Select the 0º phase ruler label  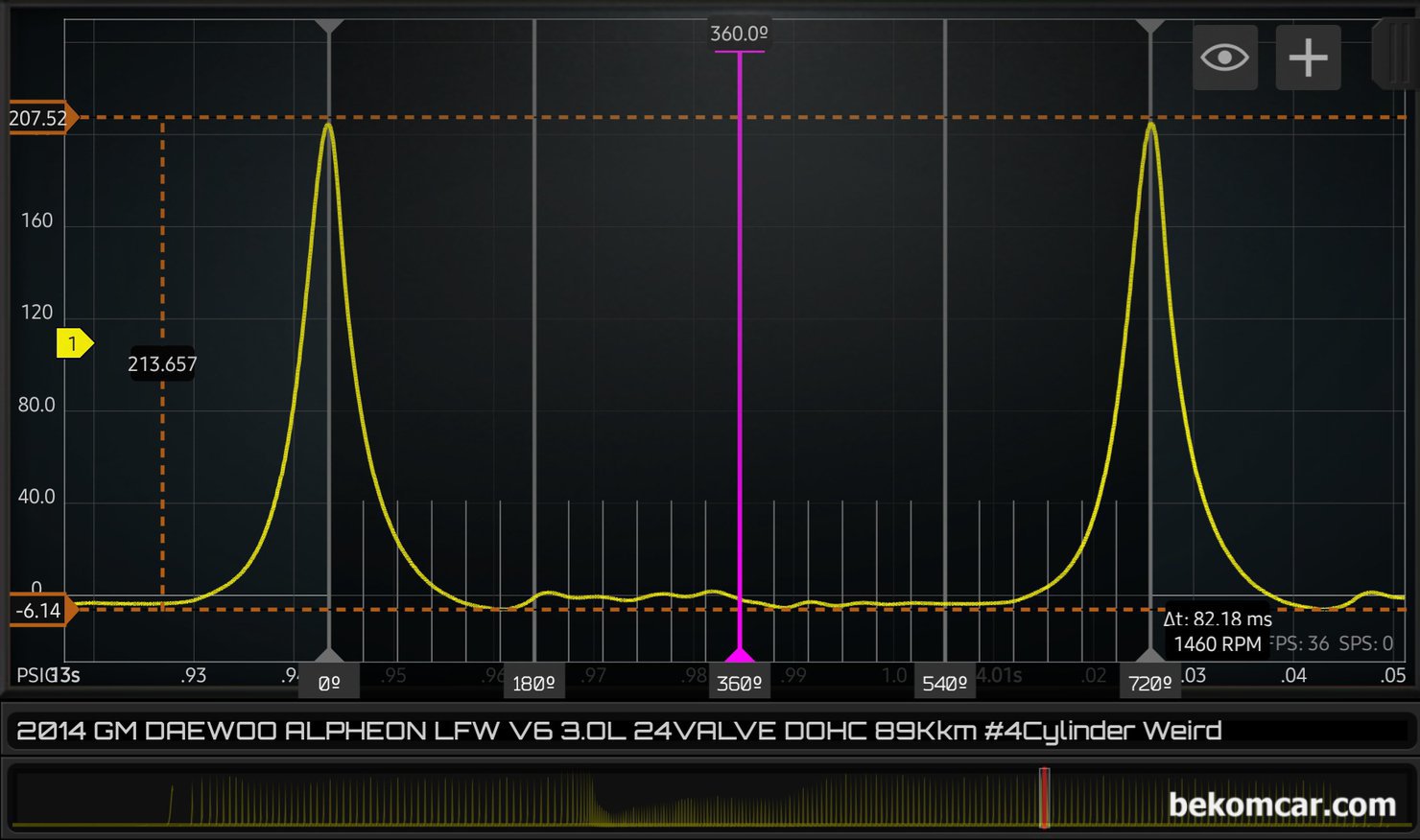click(x=329, y=684)
